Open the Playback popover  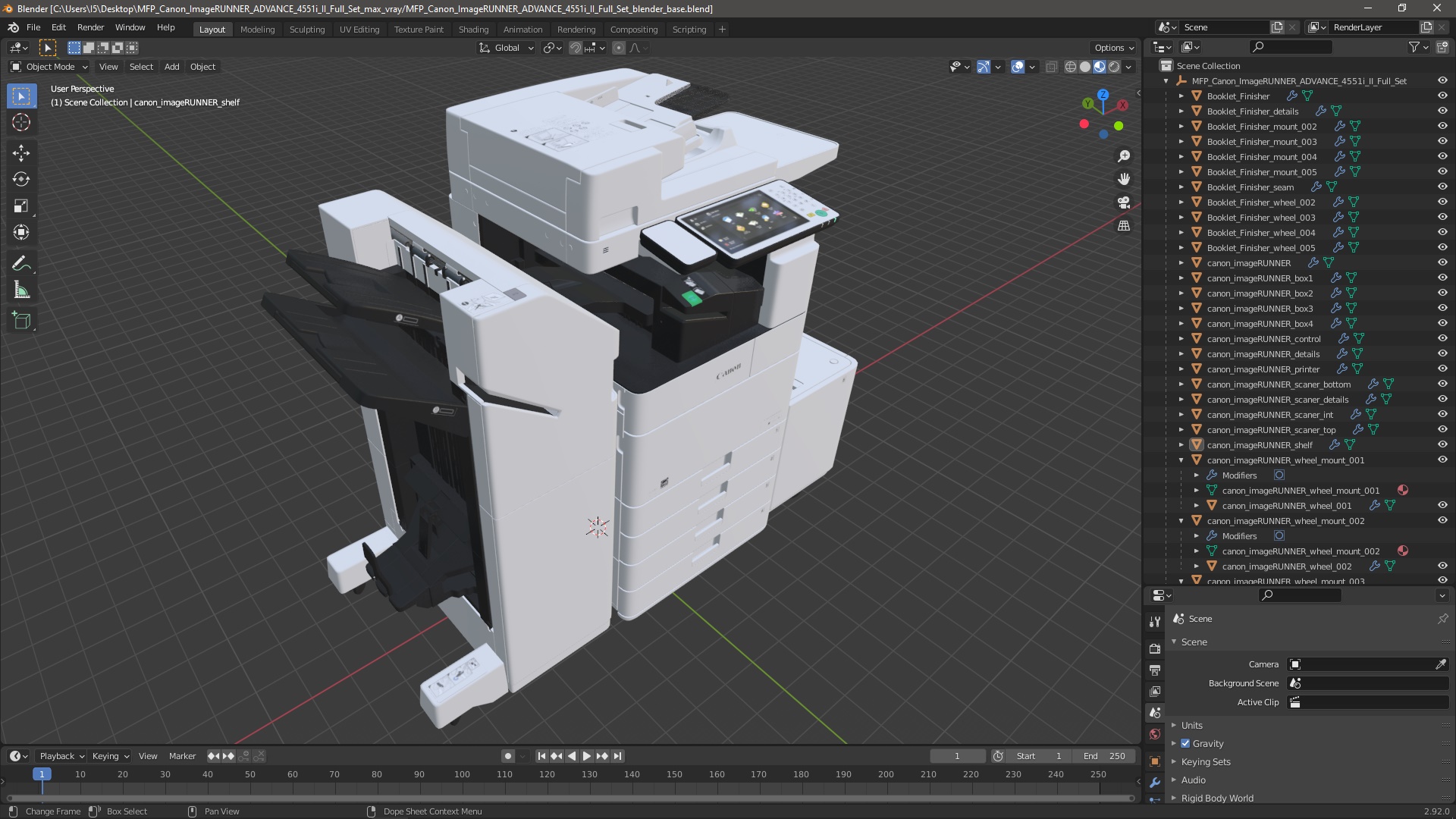(x=61, y=756)
